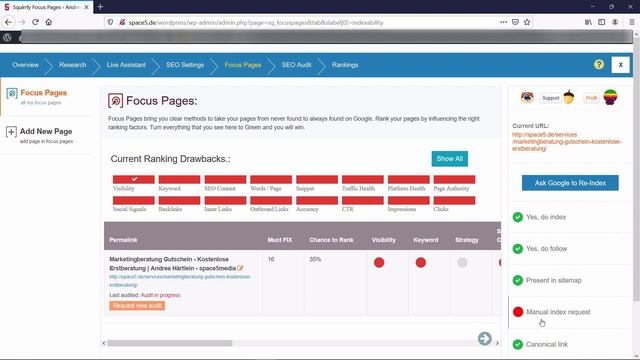The image size is (640, 360).
Task: Click the horizontal table scrollbar thumb
Action: [x=169, y=343]
